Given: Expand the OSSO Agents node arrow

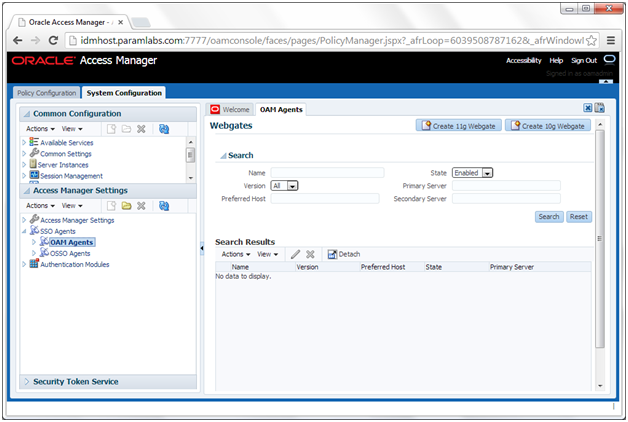Looking at the screenshot, I should 34,253.
